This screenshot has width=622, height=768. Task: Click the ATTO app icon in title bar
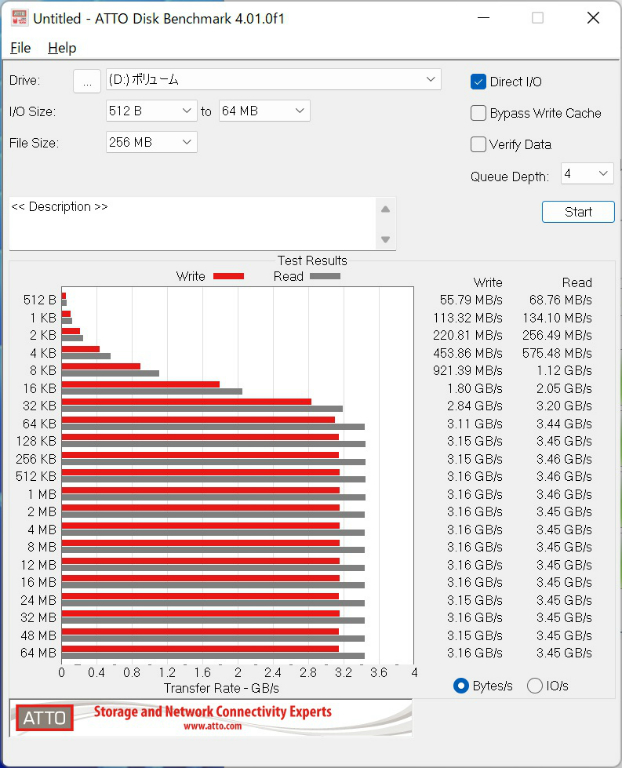coord(19,18)
